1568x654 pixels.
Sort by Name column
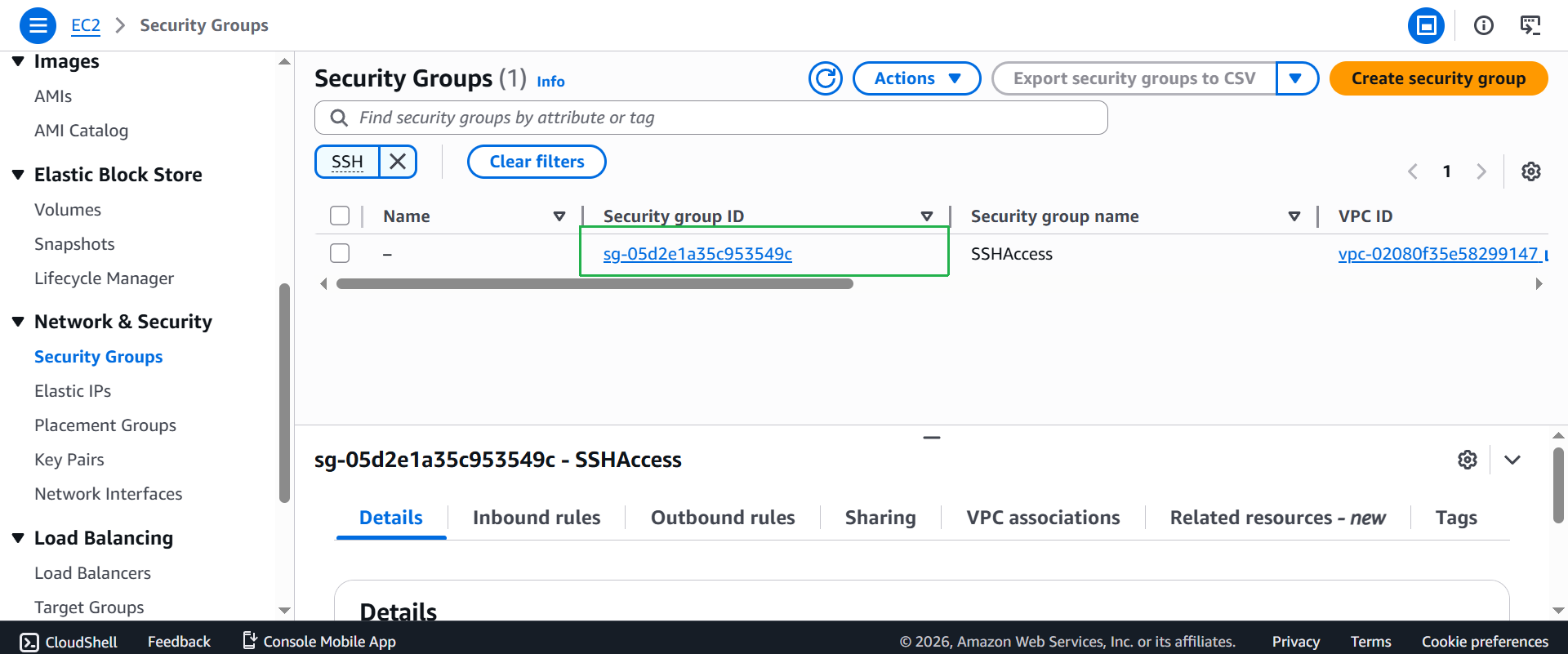click(x=559, y=216)
